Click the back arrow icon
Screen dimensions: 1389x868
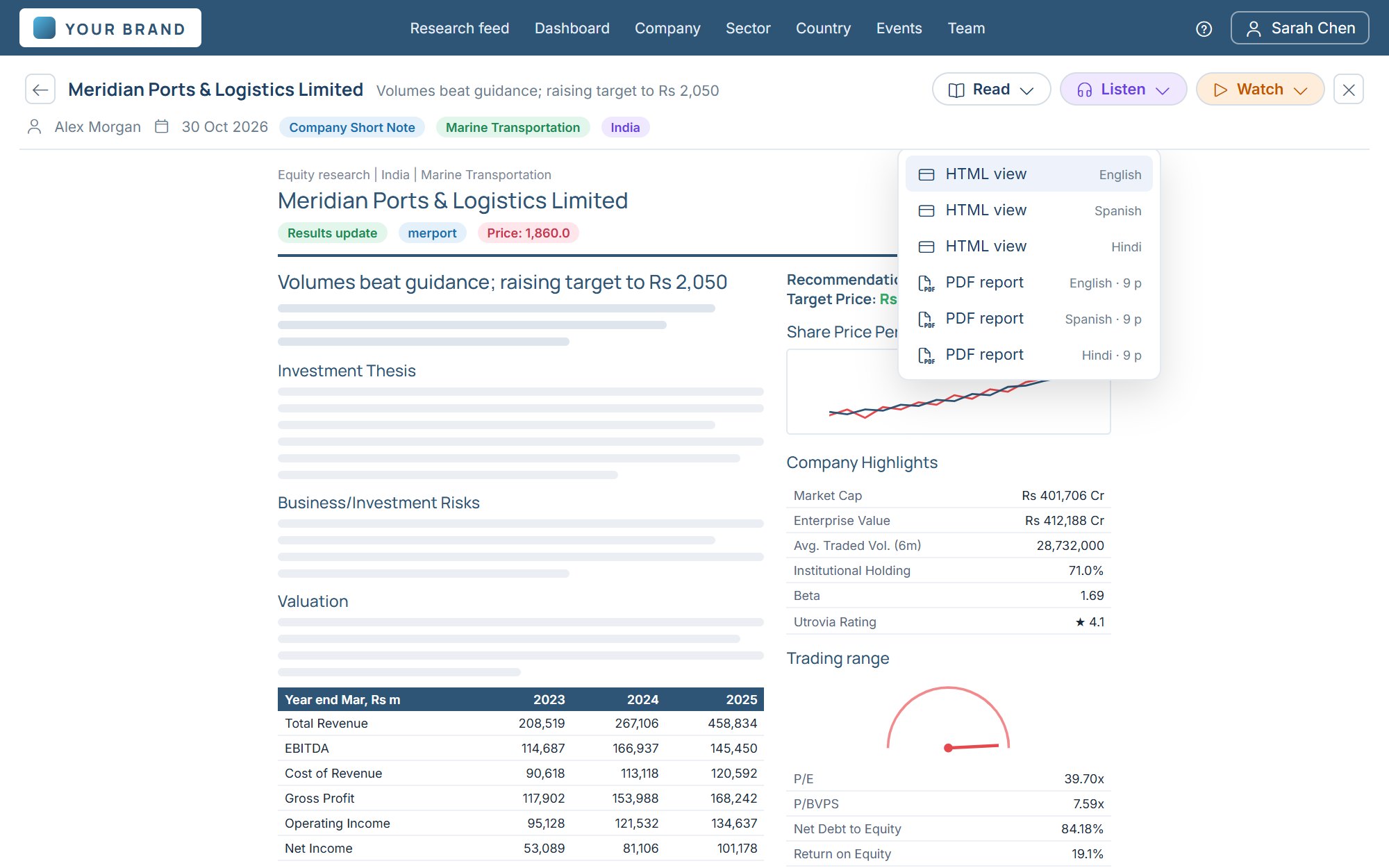coord(40,90)
